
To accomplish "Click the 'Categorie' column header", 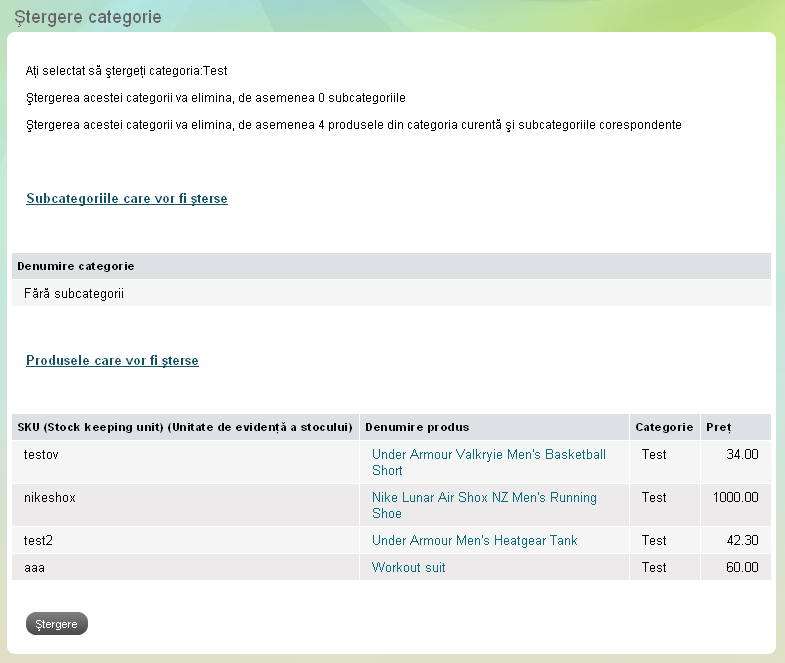I will click(664, 427).
